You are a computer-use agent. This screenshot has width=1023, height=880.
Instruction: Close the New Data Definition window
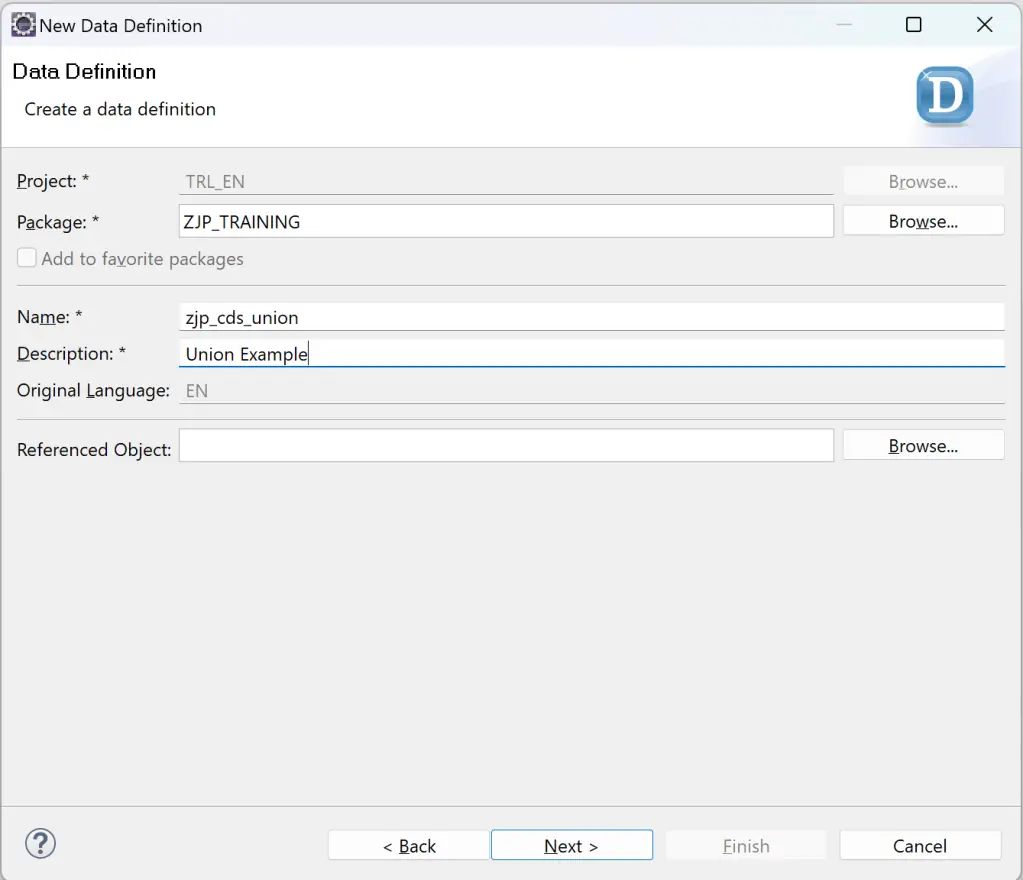[985, 25]
